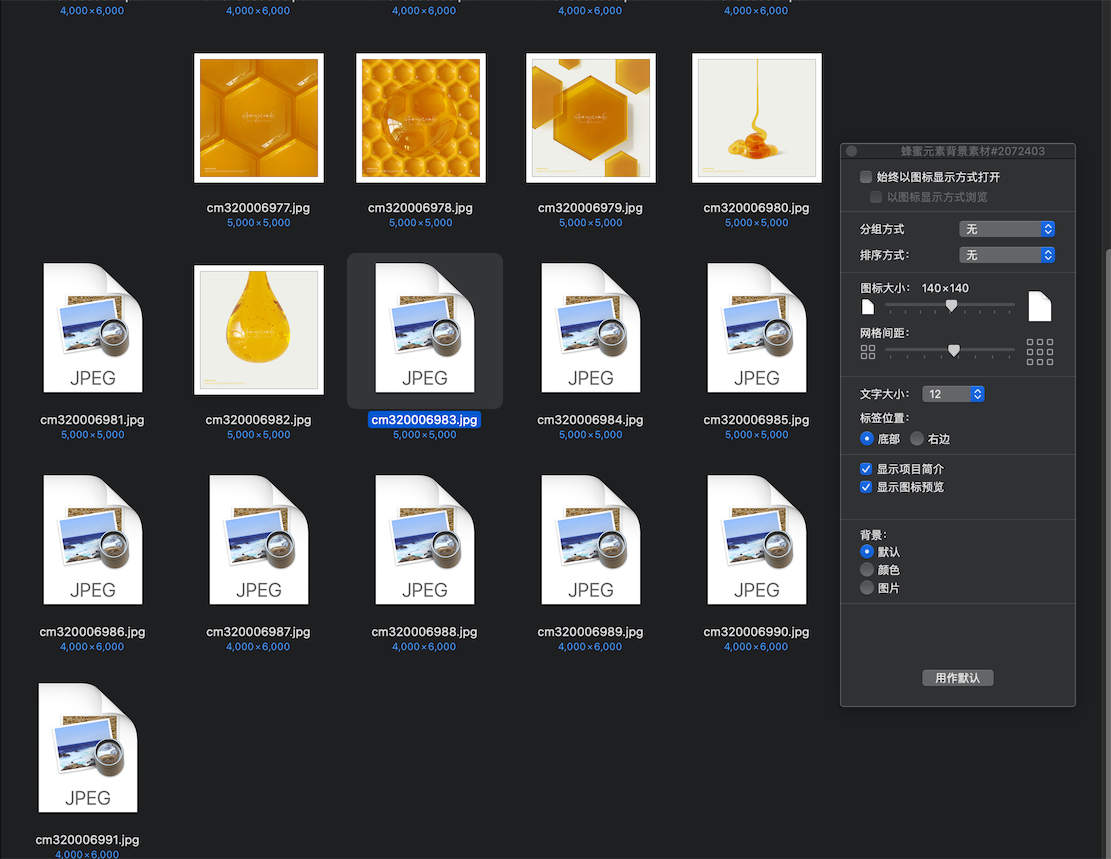1111x859 pixels.
Task: Select the cm320006985.jpg file icon
Action: [757, 329]
